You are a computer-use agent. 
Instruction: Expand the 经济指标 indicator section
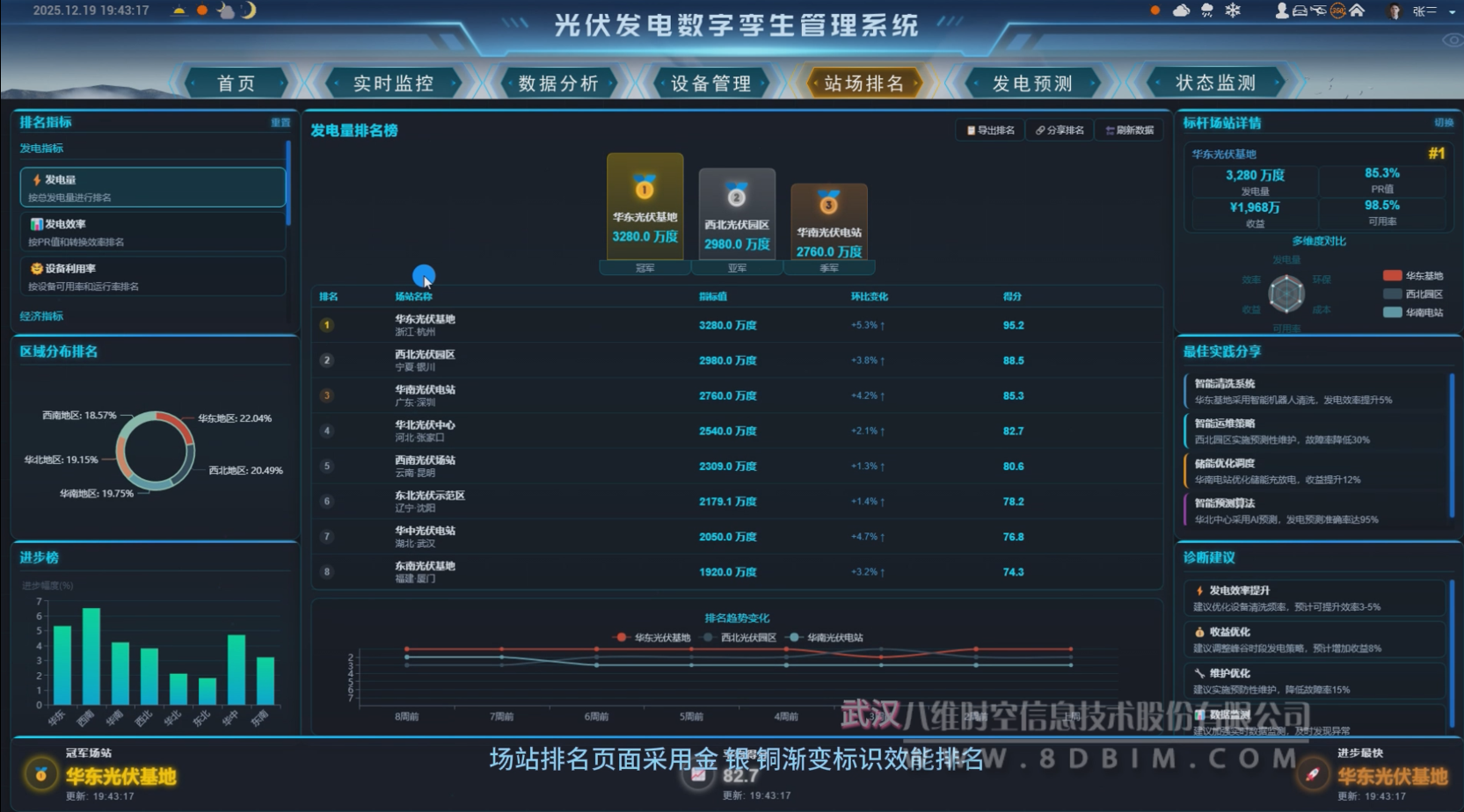coord(41,316)
